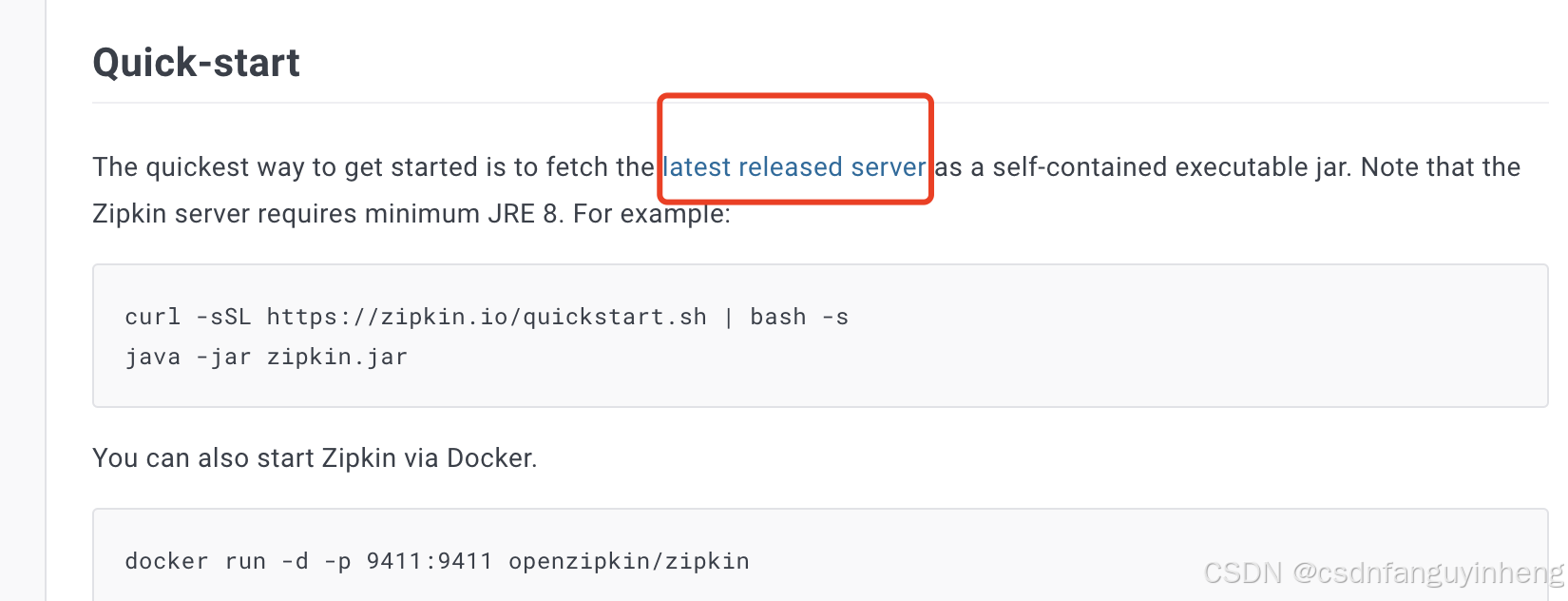1568x601 pixels.
Task: Open the latest released server link
Action: pyautogui.click(x=794, y=167)
